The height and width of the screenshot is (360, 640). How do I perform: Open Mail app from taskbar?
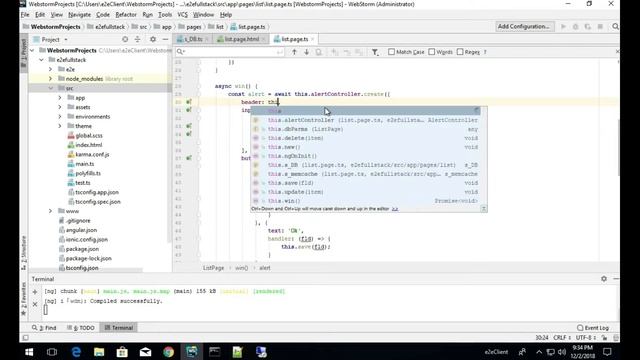(x=145, y=352)
